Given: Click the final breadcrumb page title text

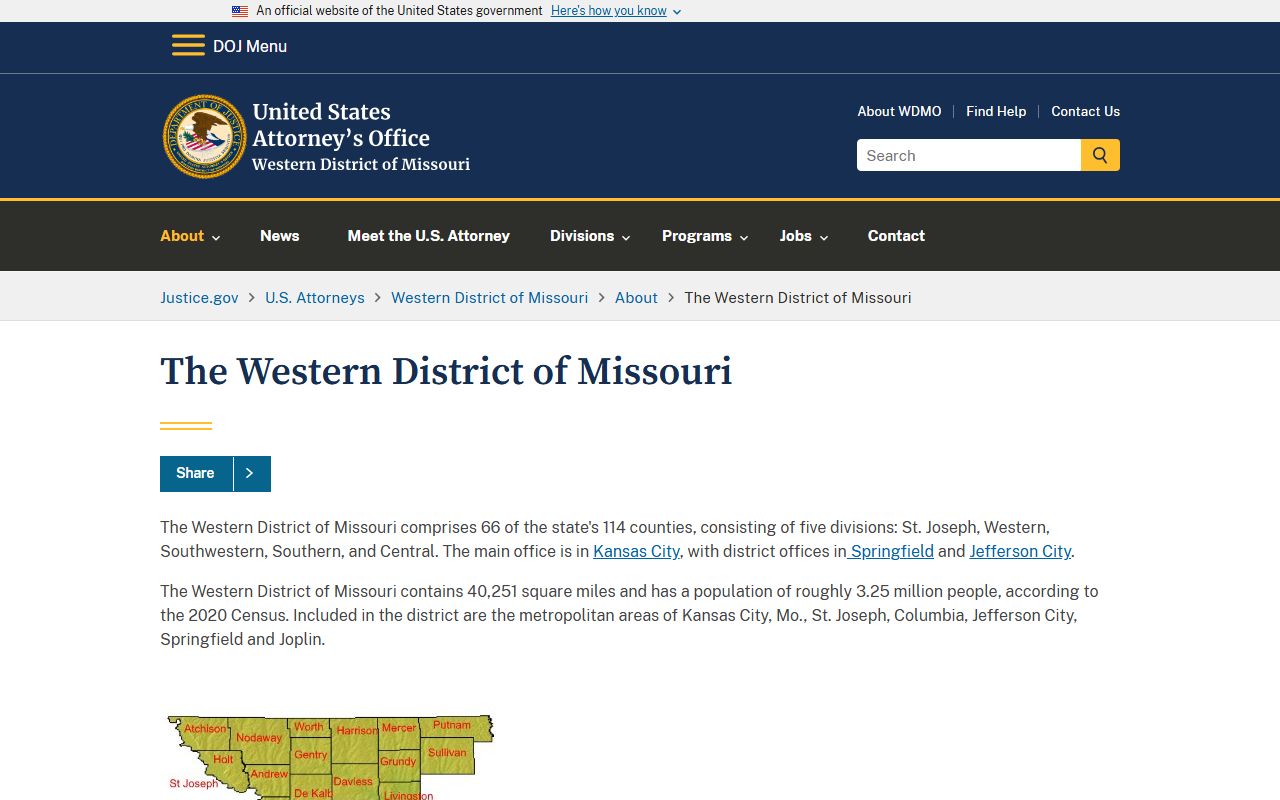Looking at the screenshot, I should pos(798,297).
